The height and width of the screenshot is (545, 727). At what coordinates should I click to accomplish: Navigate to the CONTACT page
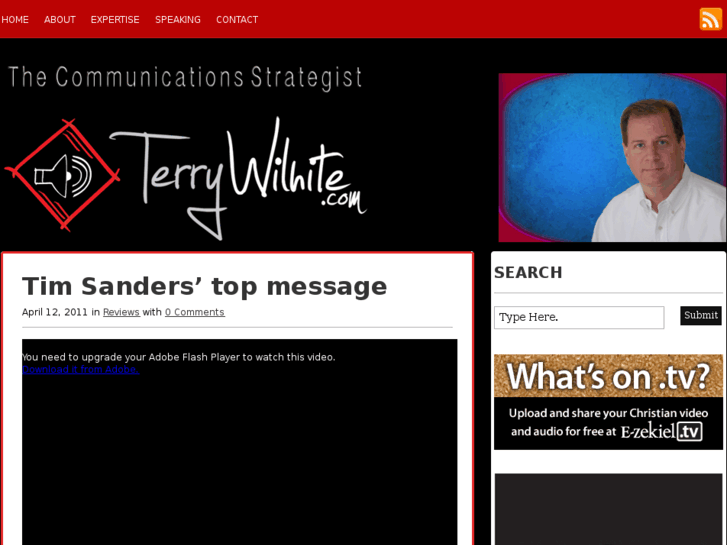237,19
